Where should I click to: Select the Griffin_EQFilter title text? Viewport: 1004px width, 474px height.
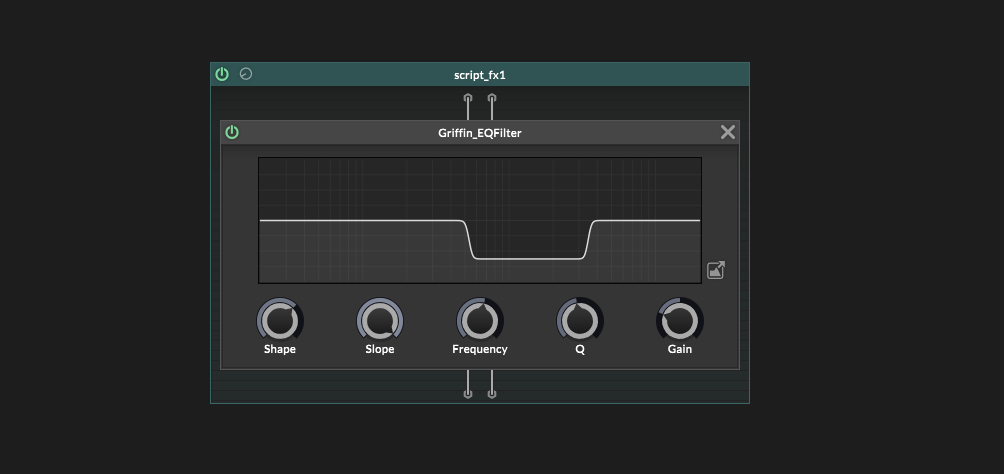point(480,133)
